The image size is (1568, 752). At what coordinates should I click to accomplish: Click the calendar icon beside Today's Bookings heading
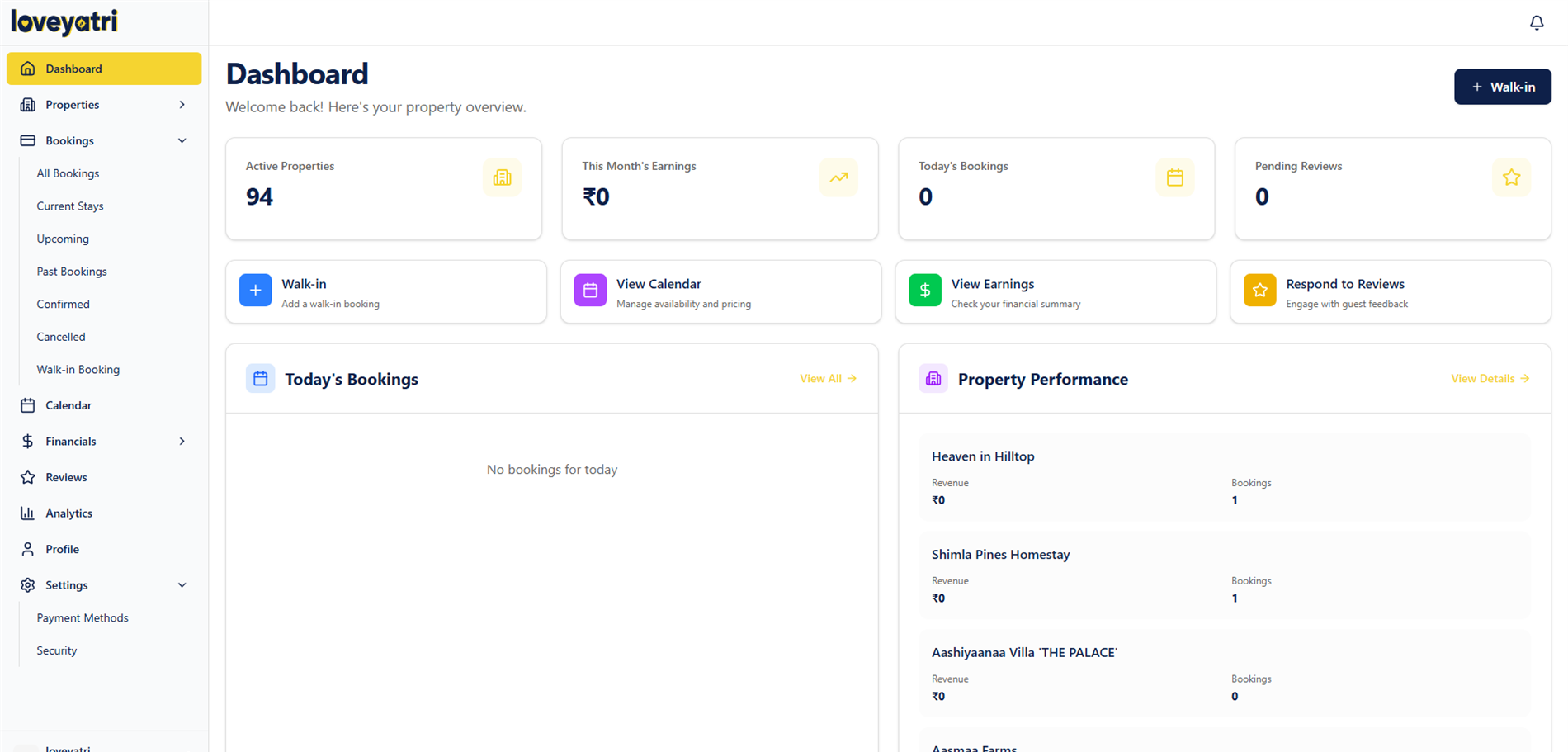260,379
